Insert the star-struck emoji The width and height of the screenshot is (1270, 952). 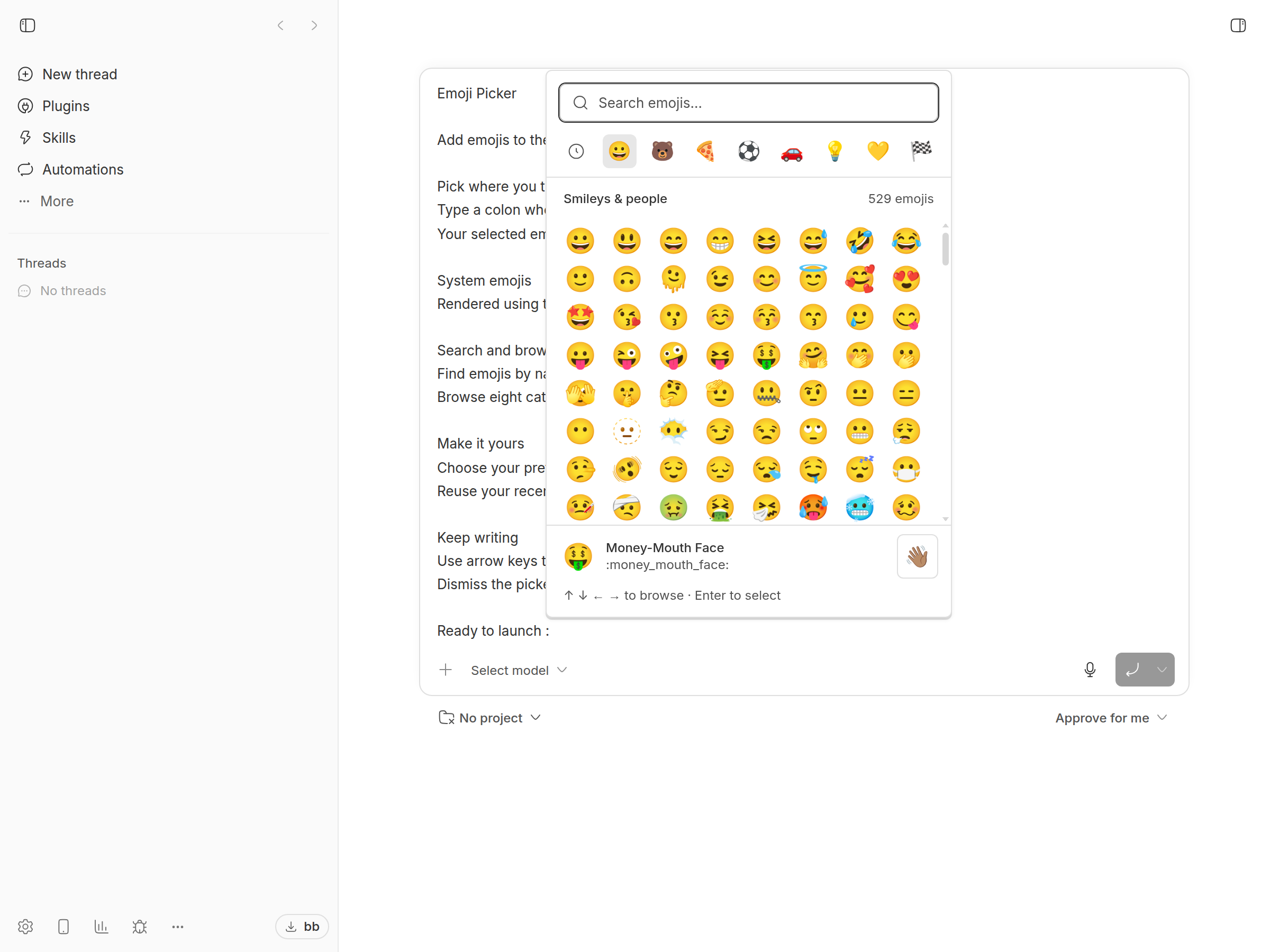(x=580, y=317)
